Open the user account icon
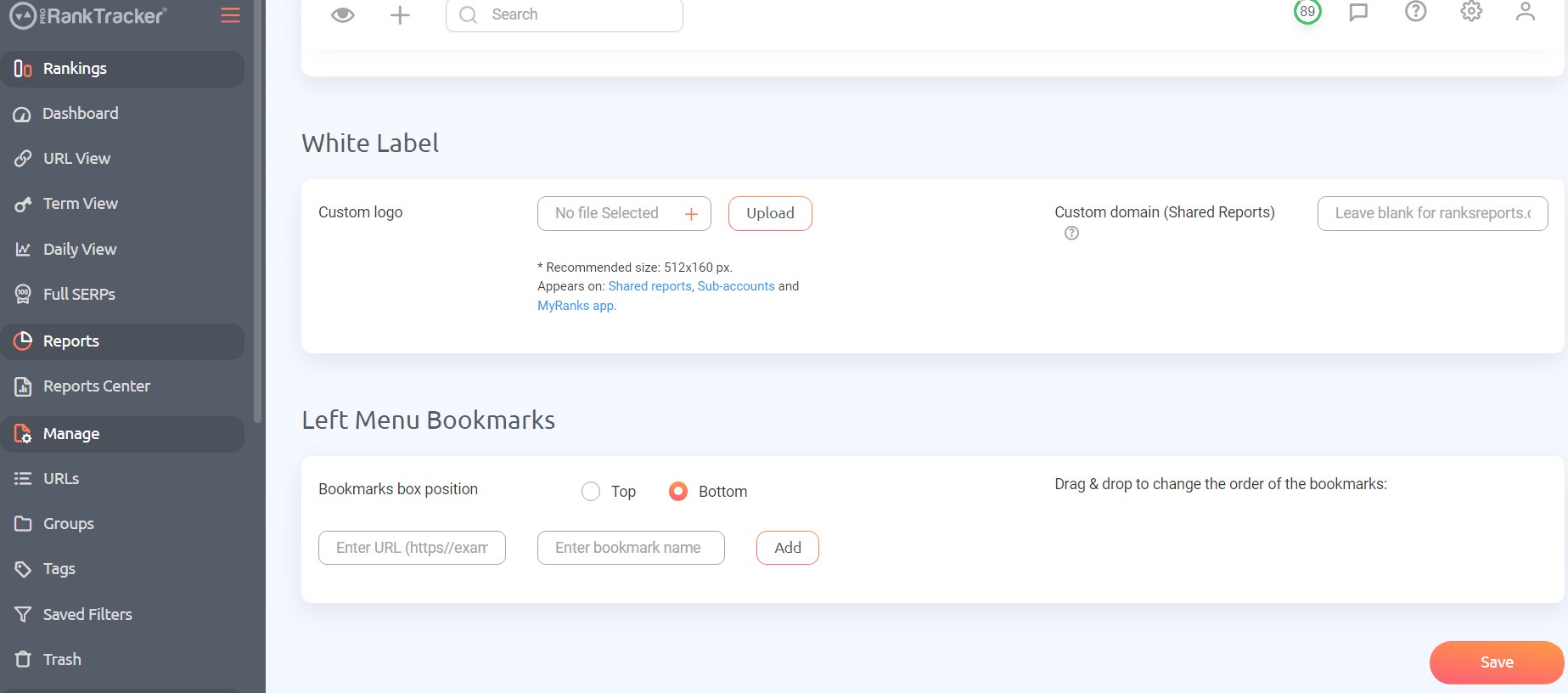The height and width of the screenshot is (693, 1568). click(x=1526, y=11)
